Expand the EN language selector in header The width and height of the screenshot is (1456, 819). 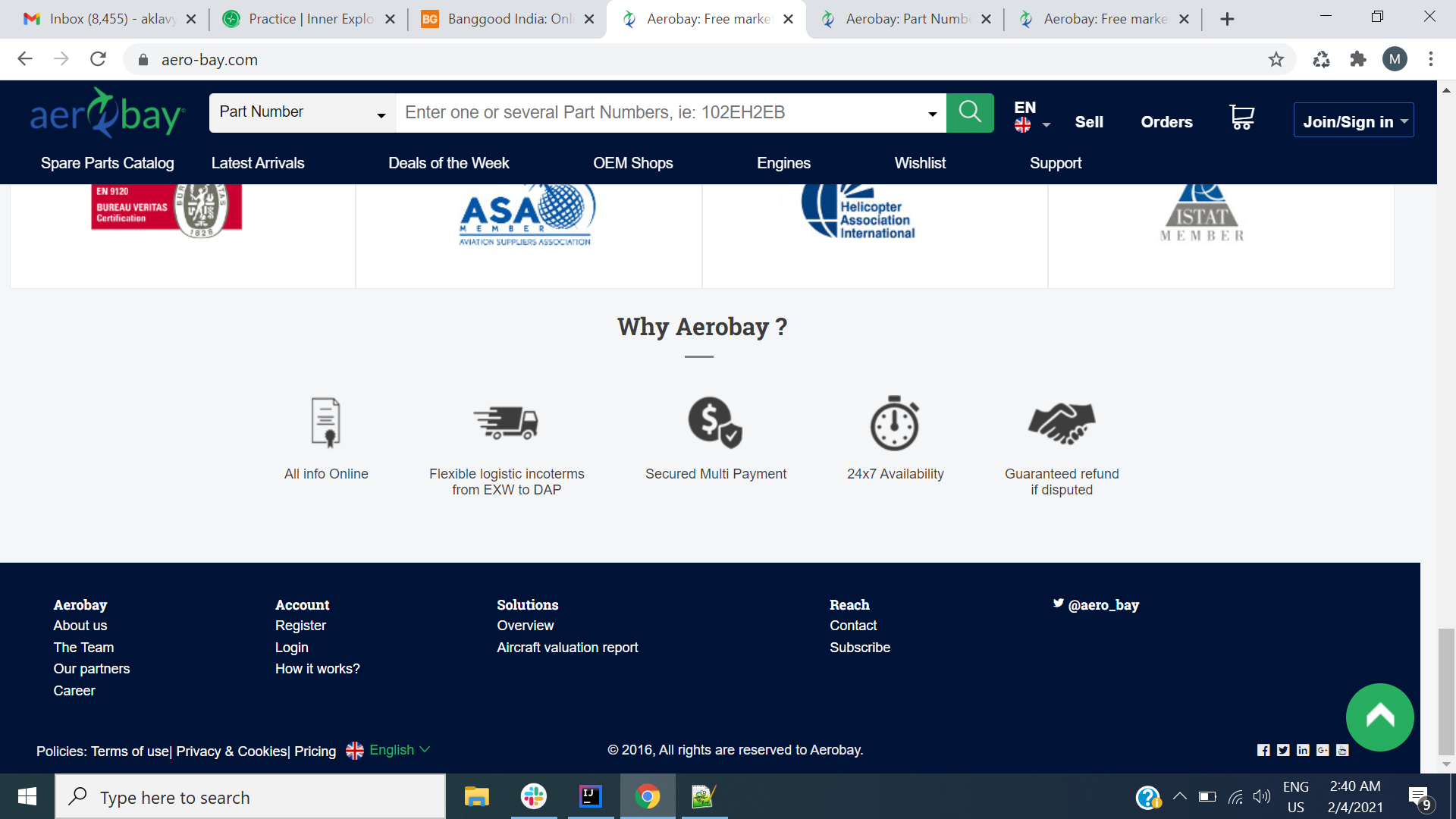click(1031, 116)
